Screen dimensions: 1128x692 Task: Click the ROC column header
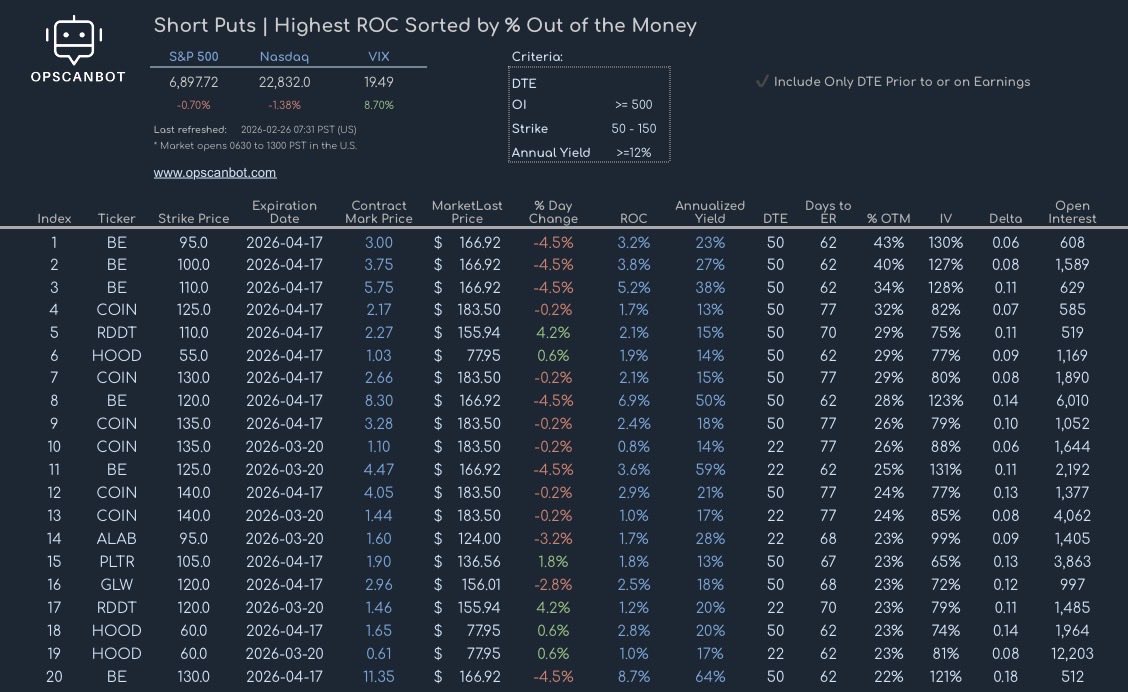pyautogui.click(x=634, y=219)
